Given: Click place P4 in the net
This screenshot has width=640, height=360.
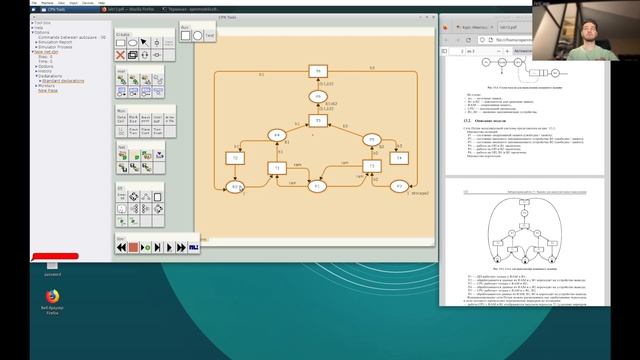Looking at the screenshot, I should pos(277,135).
